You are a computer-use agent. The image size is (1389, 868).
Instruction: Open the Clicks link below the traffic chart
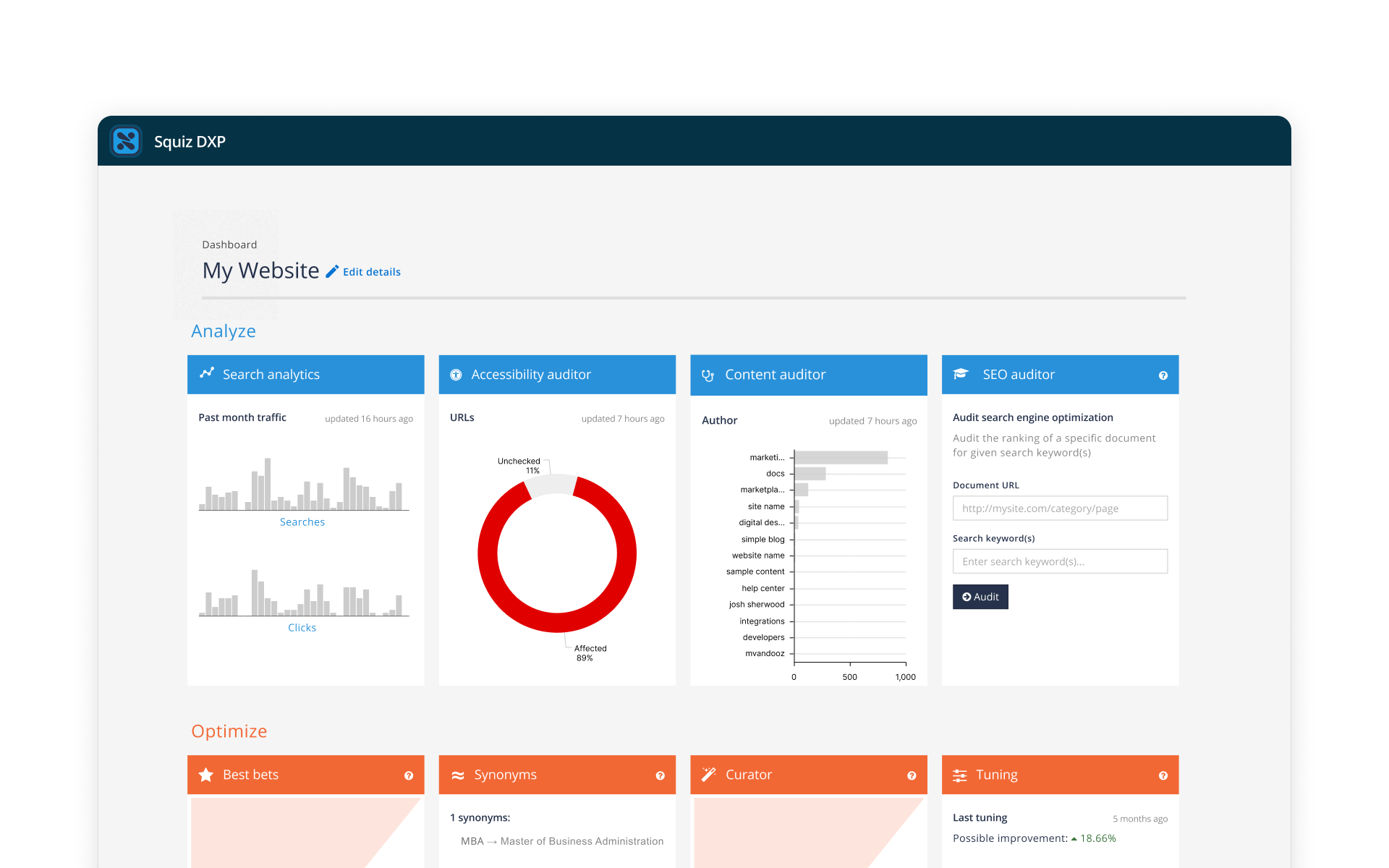[x=302, y=627]
